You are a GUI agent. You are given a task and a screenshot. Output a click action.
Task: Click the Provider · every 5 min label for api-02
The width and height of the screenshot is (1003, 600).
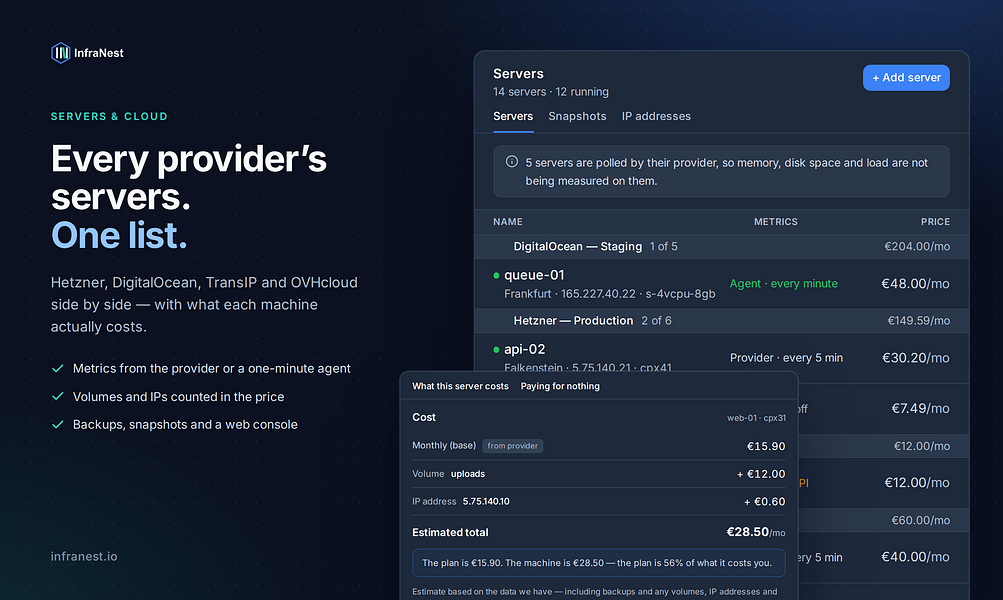pos(786,358)
